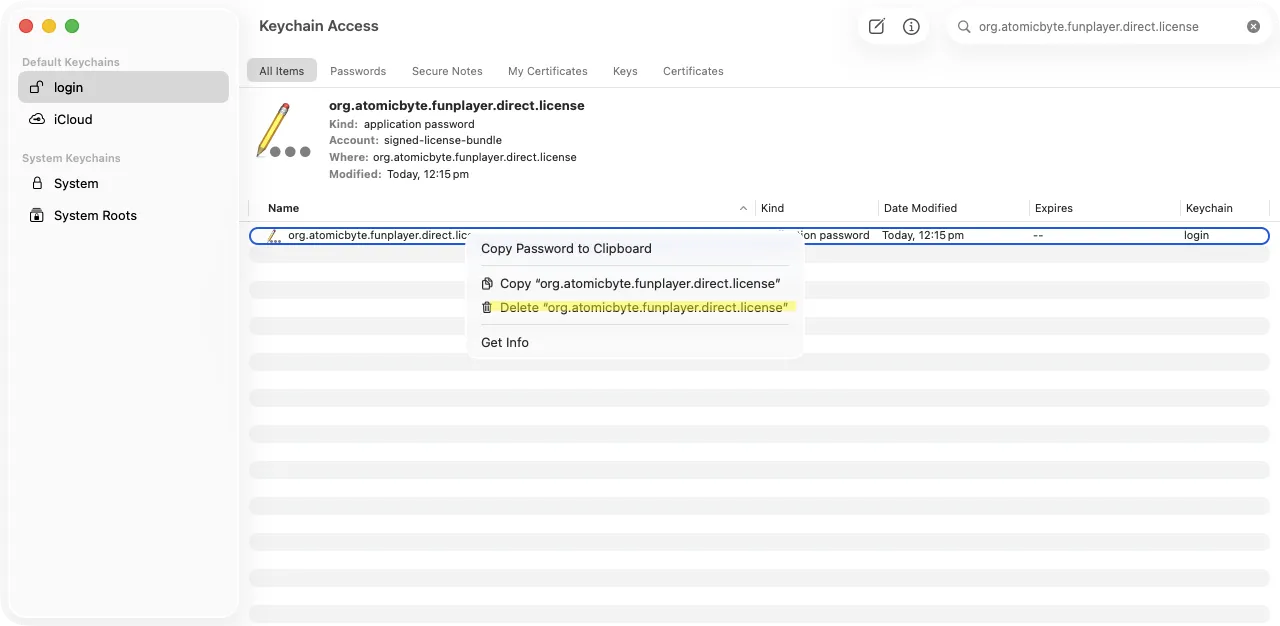
Task: Click the small pencil icon in the selected list row
Action: click(274, 236)
